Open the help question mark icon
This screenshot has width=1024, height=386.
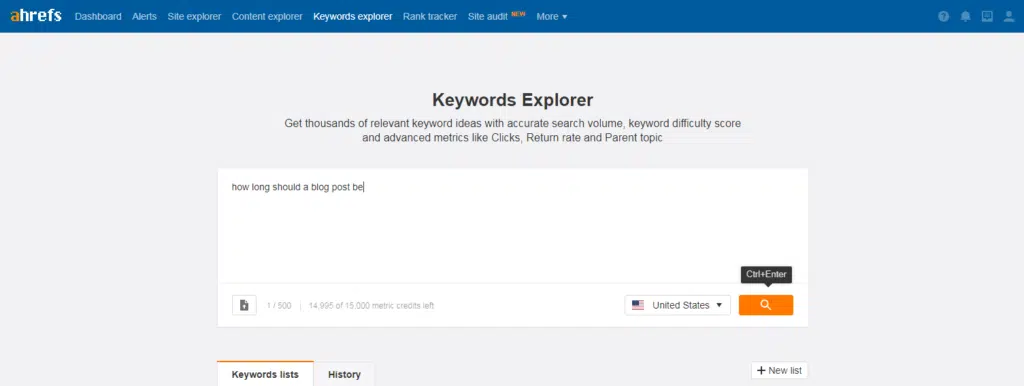[x=943, y=16]
